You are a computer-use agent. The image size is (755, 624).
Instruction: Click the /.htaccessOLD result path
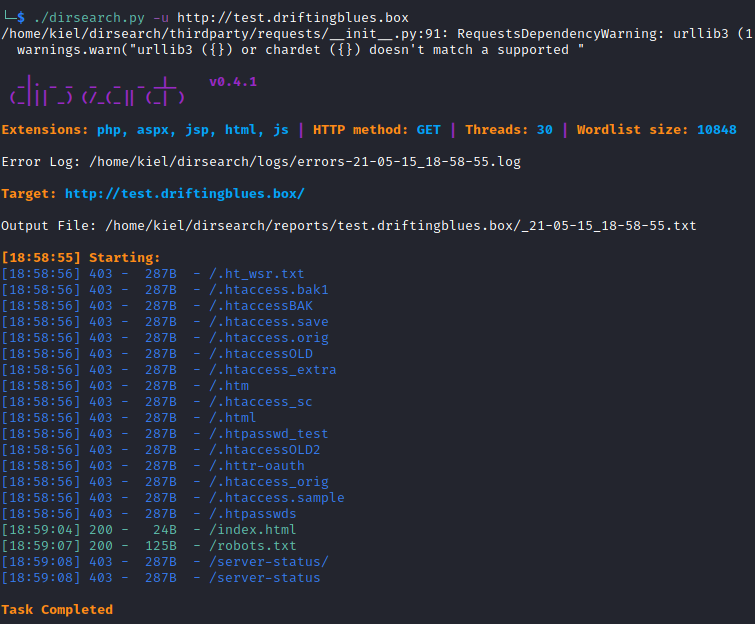(x=260, y=353)
